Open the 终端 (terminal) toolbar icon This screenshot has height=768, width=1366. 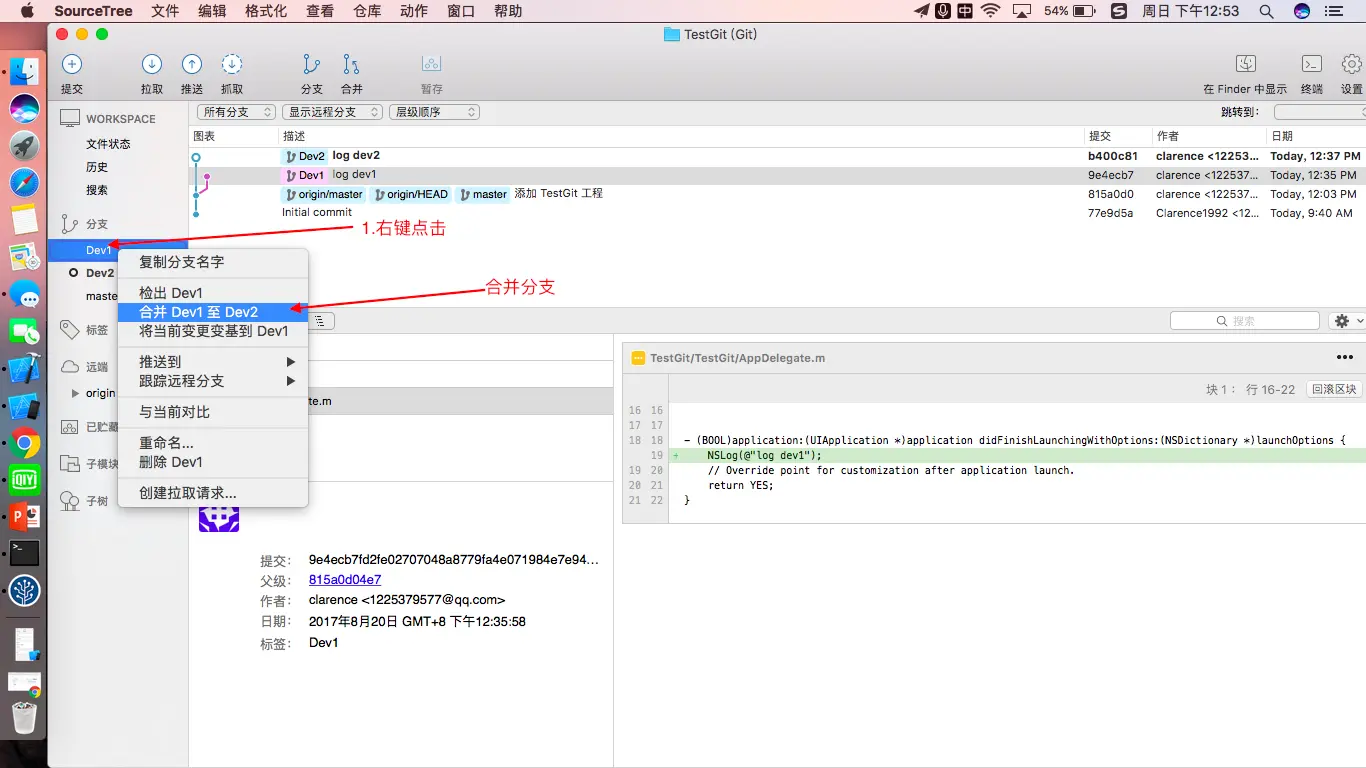[x=1312, y=64]
